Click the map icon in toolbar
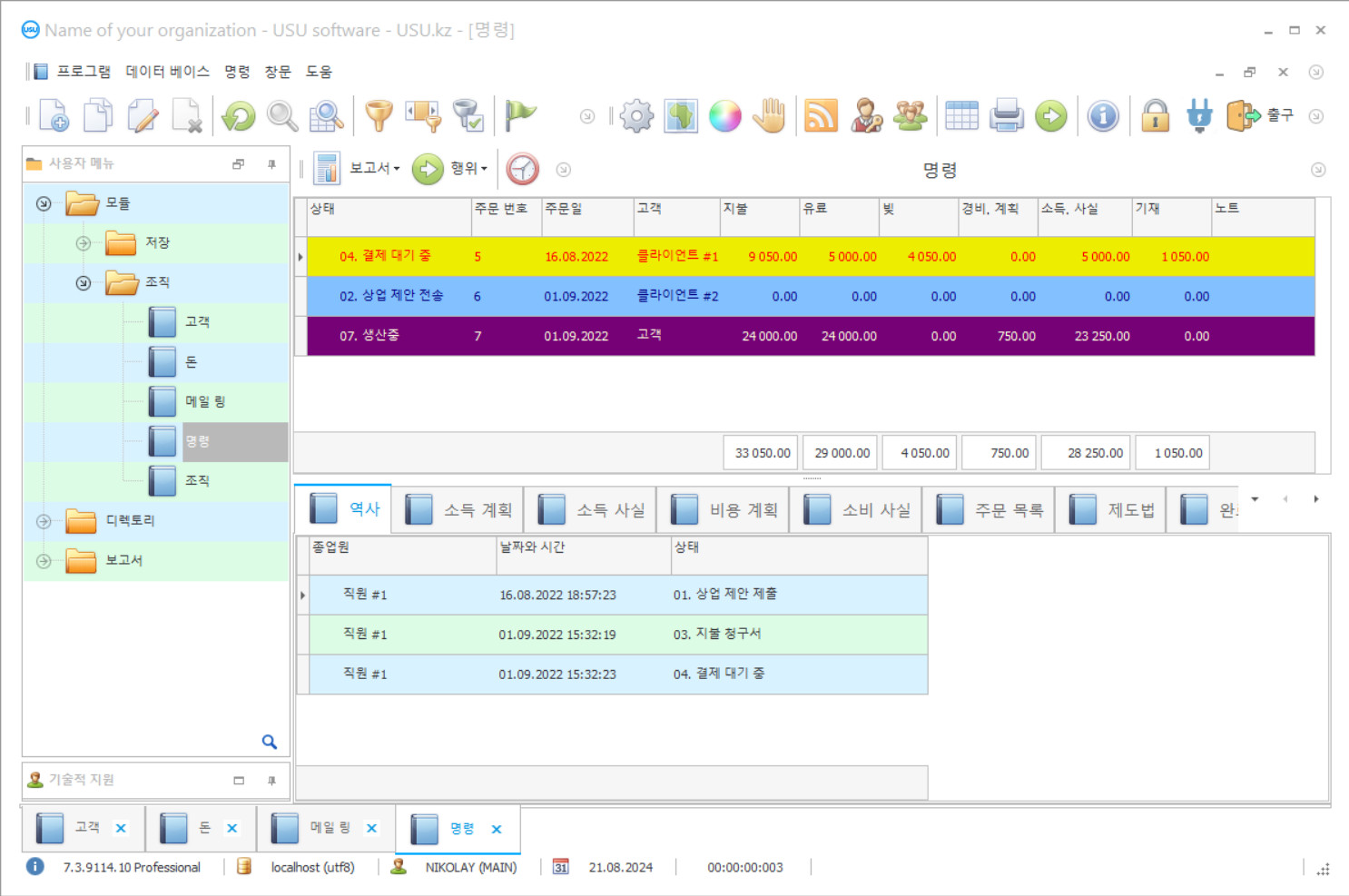Viewport: 1349px width, 896px height. [681, 116]
